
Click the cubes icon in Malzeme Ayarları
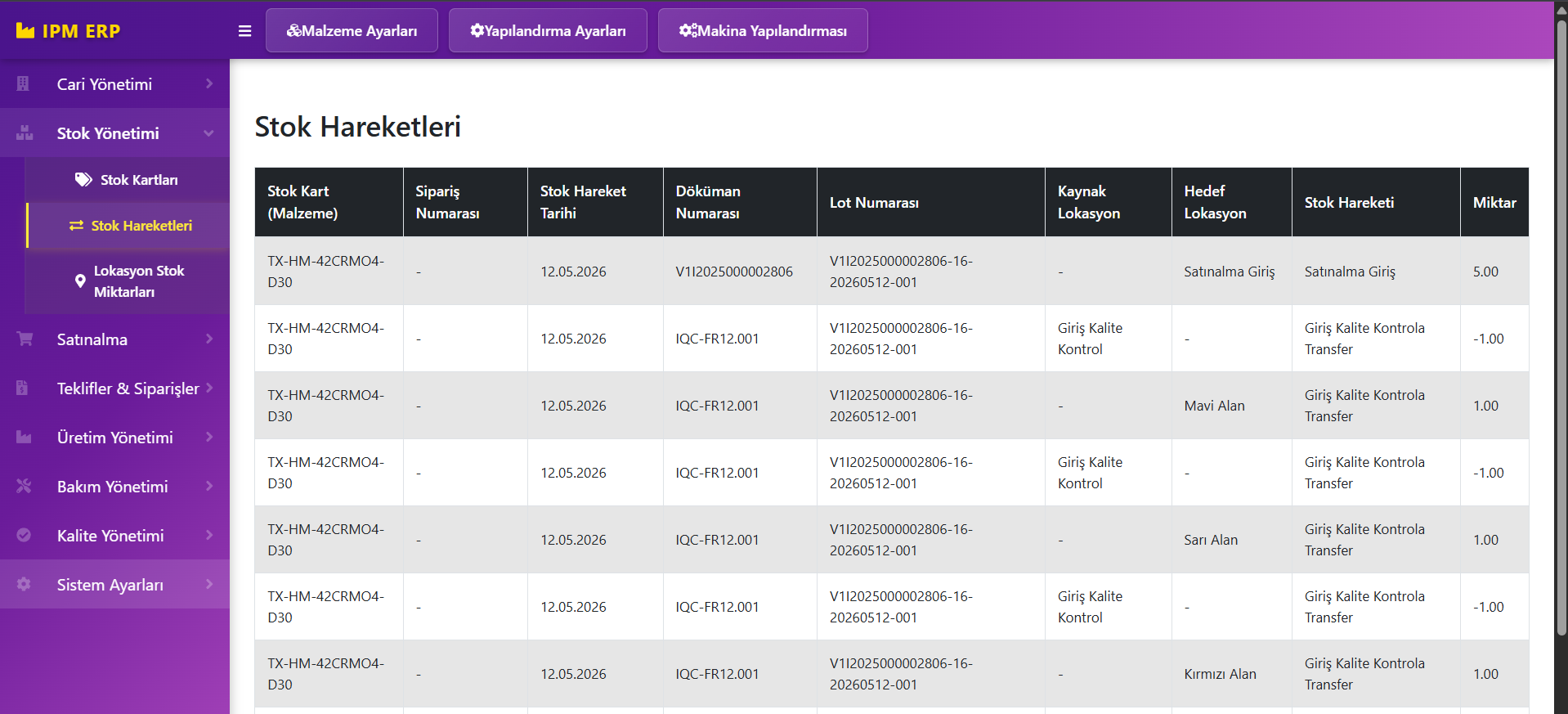[x=293, y=30]
